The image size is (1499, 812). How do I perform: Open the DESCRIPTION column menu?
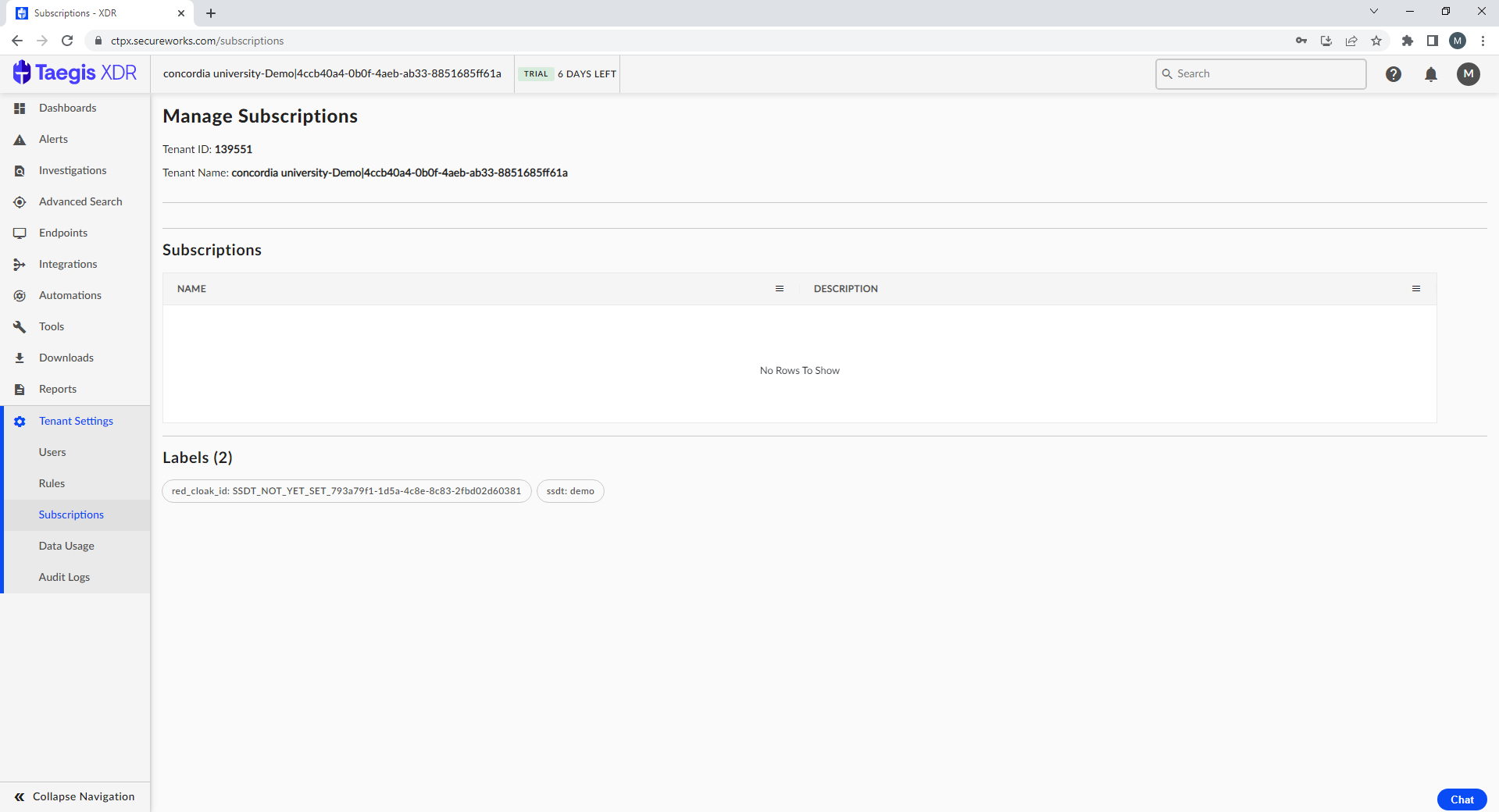point(1415,289)
